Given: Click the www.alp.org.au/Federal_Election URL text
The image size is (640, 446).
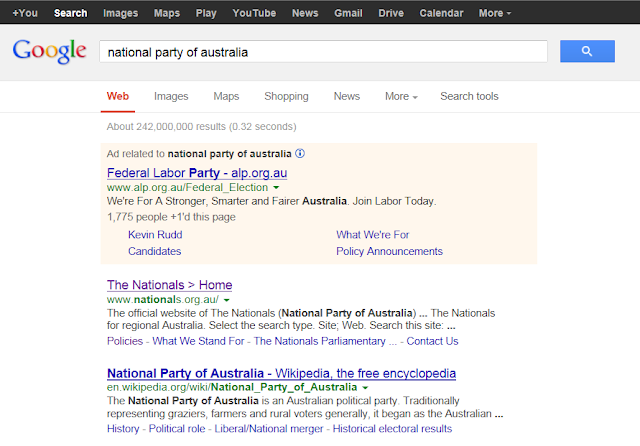Looking at the screenshot, I should pos(187,187).
